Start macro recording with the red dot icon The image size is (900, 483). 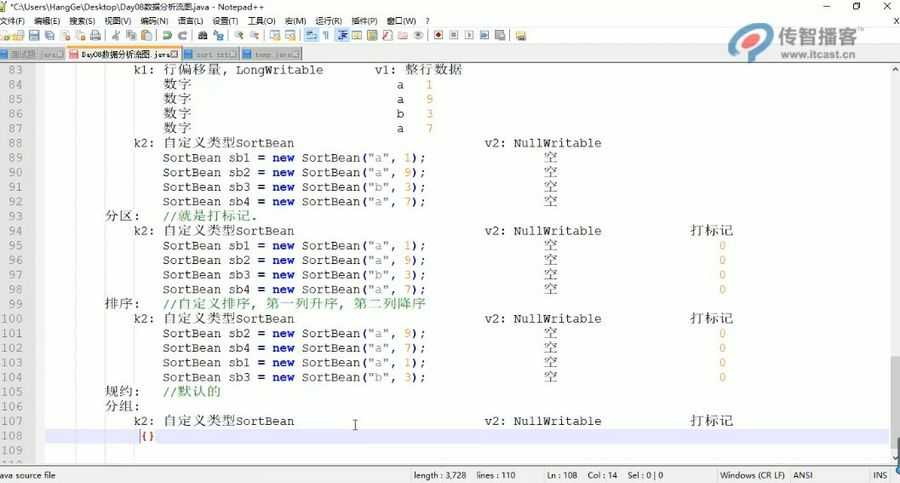(438, 36)
